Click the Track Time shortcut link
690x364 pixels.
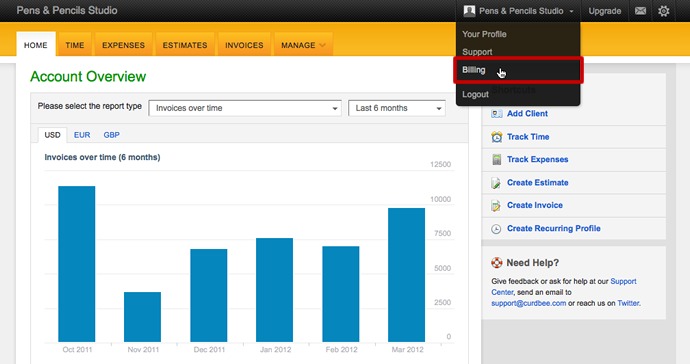tap(528, 137)
